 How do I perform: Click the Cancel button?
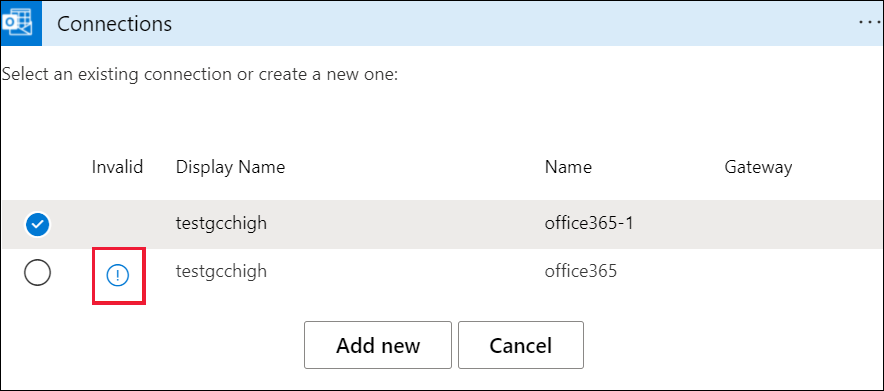tap(520, 345)
